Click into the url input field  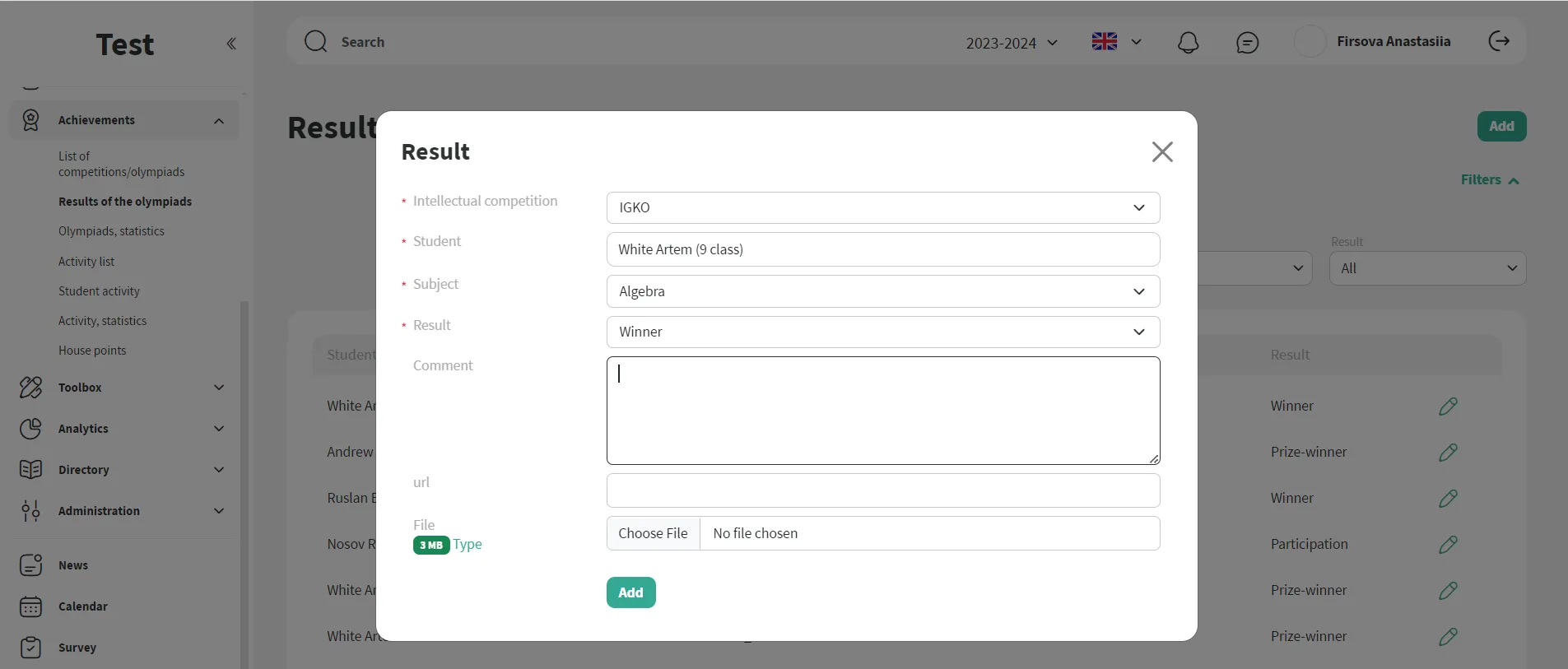[882, 490]
